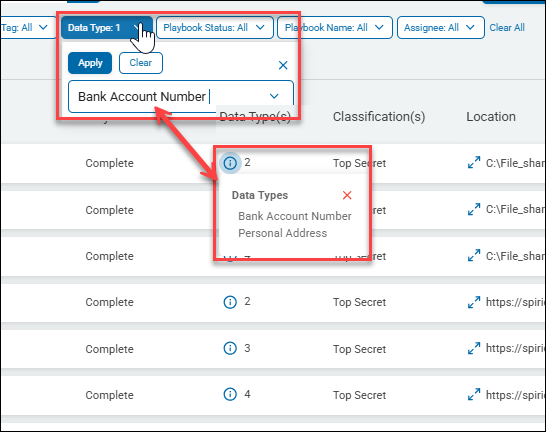Viewport: 546px width, 432px height.
Task: Click info icon in first row with 2
Action: pyautogui.click(x=230, y=163)
